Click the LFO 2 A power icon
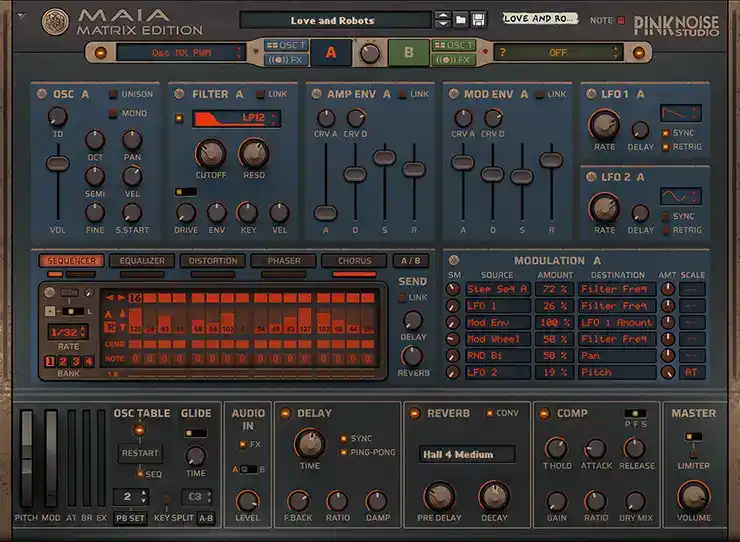This screenshot has height=542, width=740. pos(591,177)
